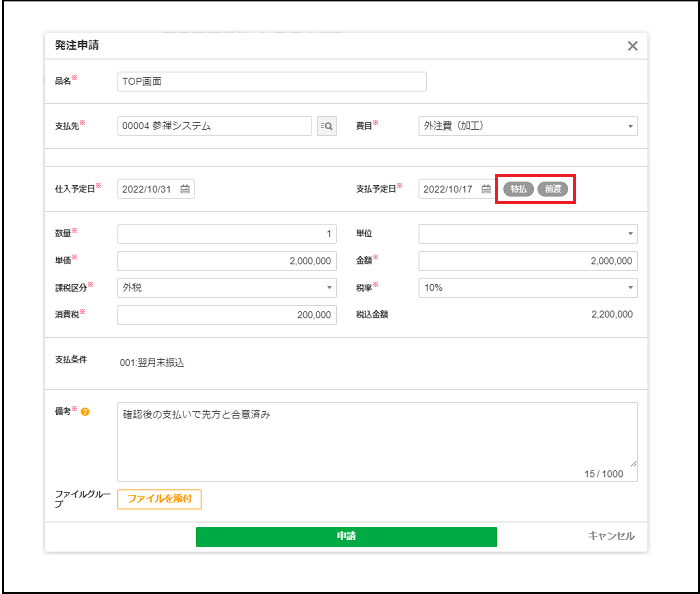Image resolution: width=700 pixels, height=594 pixels.
Task: Open the 課税区分 dropdown showing 外税
Action: pyautogui.click(x=227, y=287)
